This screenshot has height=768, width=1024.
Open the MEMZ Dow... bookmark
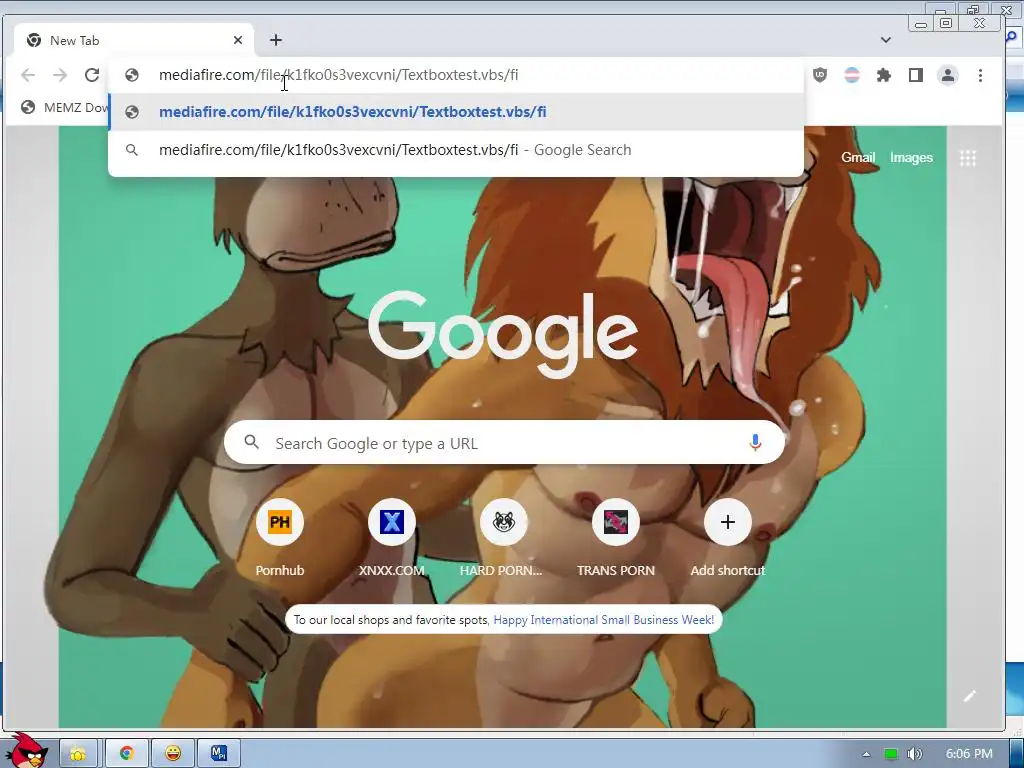coord(64,107)
